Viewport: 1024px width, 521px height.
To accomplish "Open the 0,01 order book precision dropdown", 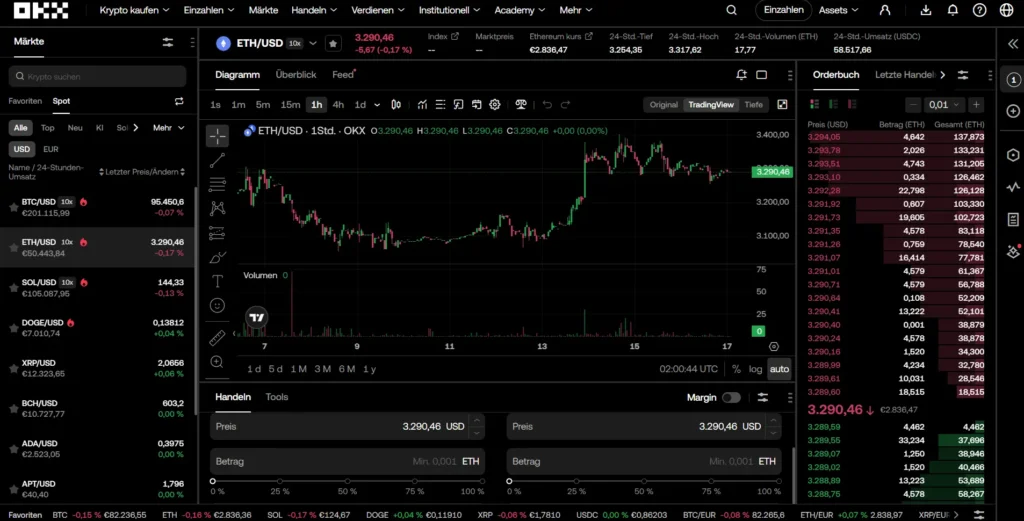I will pos(942,104).
